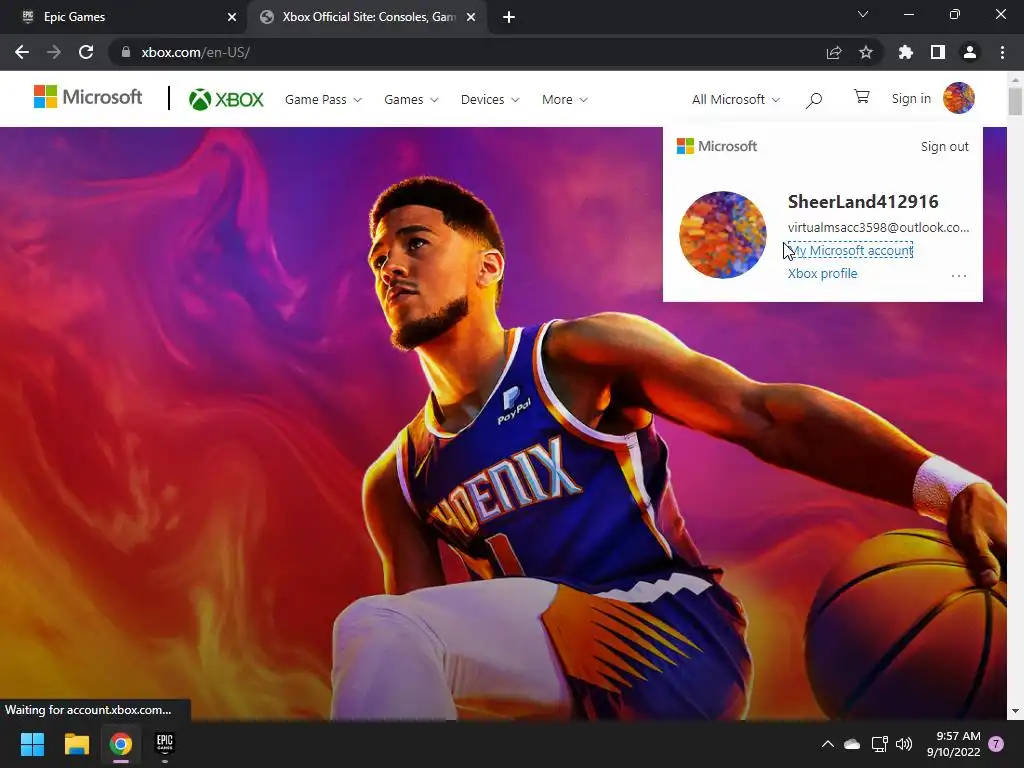Click the profile avatar in header
This screenshot has width=1024, height=768.
[959, 98]
